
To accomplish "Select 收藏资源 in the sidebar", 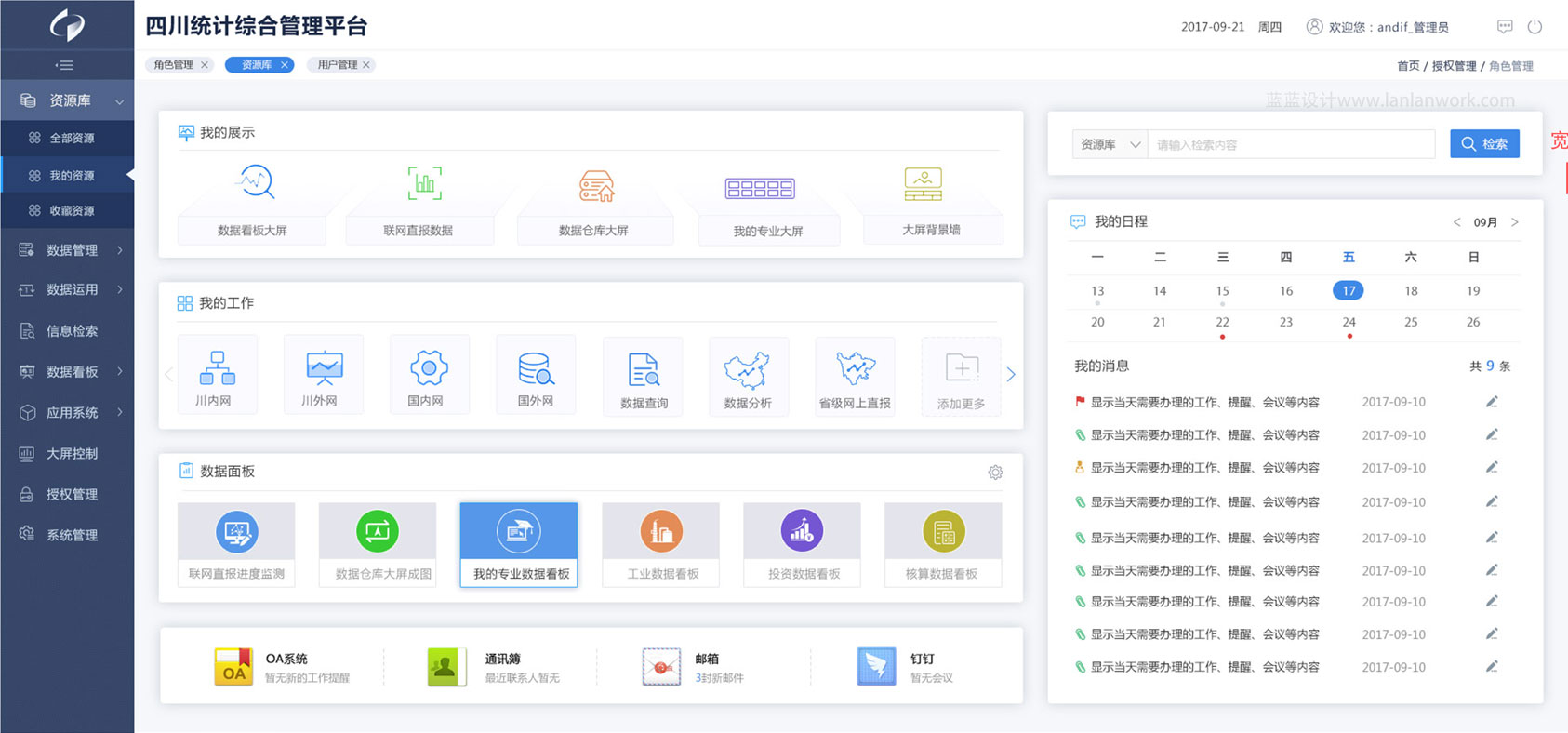I will coord(72,211).
